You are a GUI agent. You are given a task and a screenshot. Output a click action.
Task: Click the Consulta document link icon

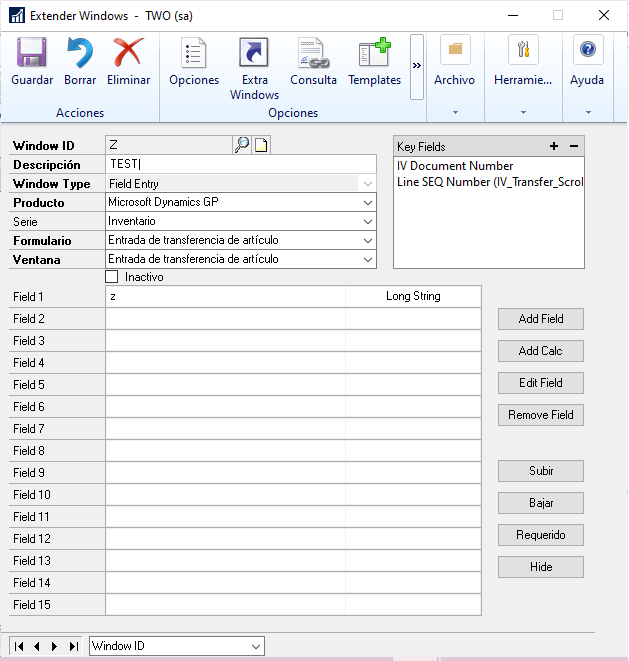point(313,53)
